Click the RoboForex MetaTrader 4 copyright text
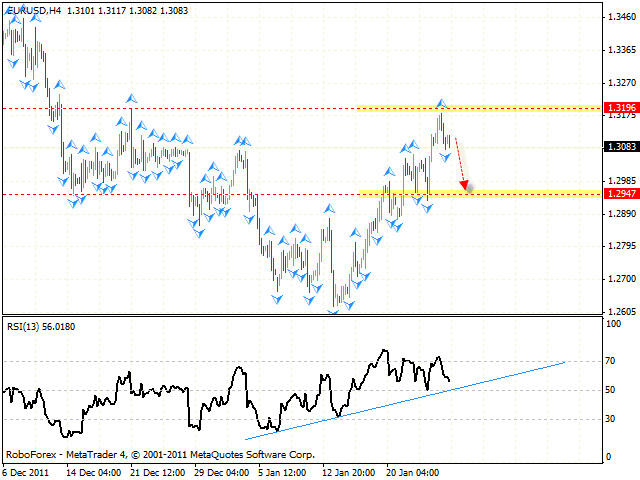 [x=160, y=454]
